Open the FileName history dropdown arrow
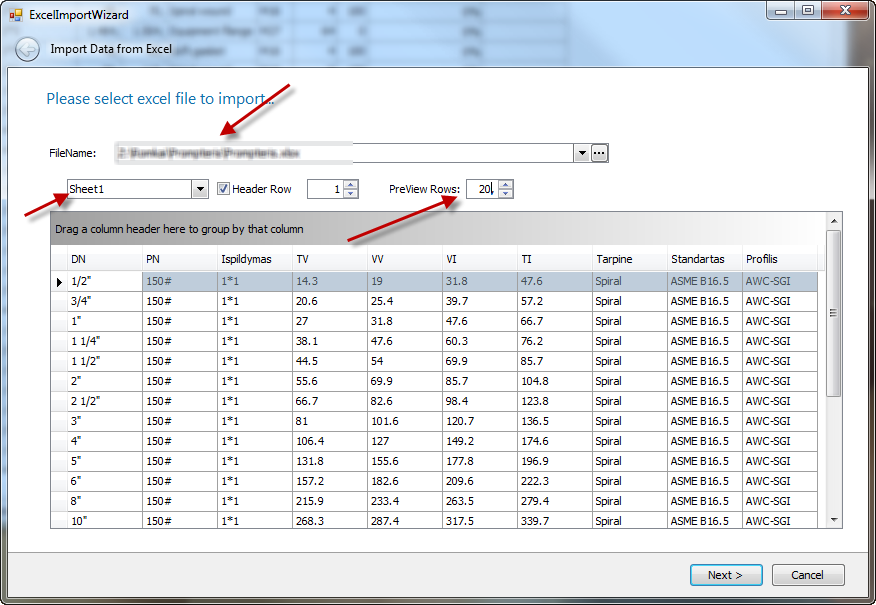The width and height of the screenshot is (876, 605). (x=582, y=153)
